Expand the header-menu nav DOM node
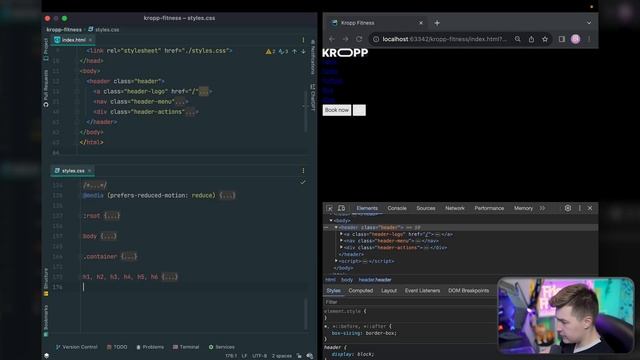 point(341,241)
